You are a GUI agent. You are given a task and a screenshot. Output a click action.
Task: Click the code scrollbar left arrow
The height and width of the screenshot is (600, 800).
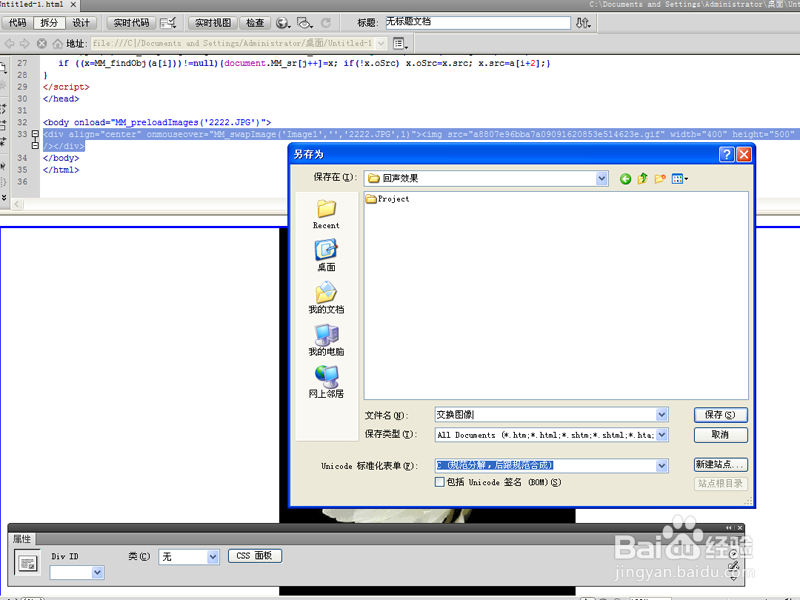pos(17,204)
